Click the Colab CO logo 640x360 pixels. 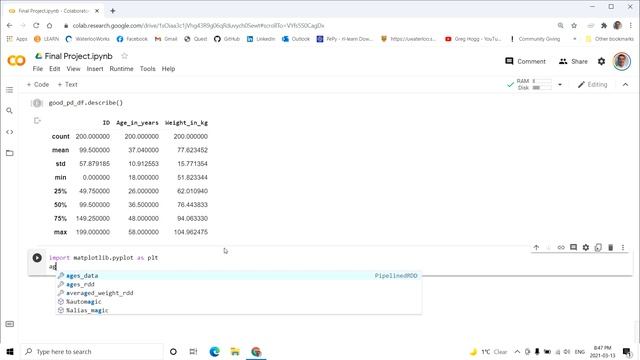point(16,61)
